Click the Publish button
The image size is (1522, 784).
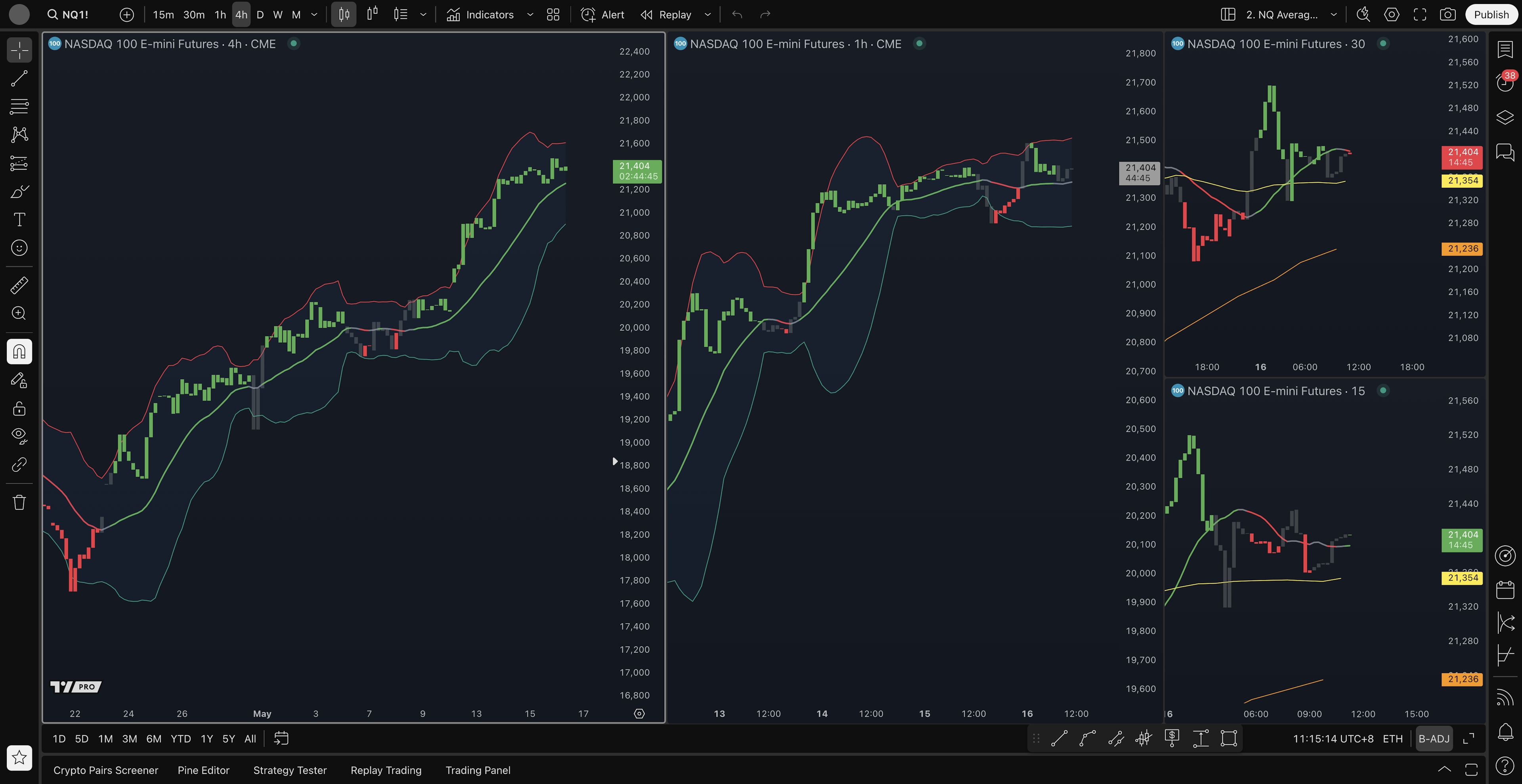1491,15
